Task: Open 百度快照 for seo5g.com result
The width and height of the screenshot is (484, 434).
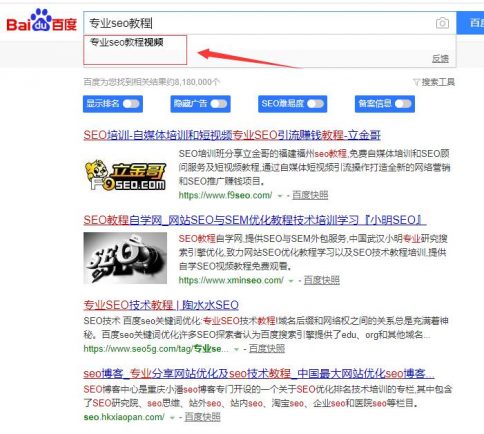Action: tap(267, 349)
